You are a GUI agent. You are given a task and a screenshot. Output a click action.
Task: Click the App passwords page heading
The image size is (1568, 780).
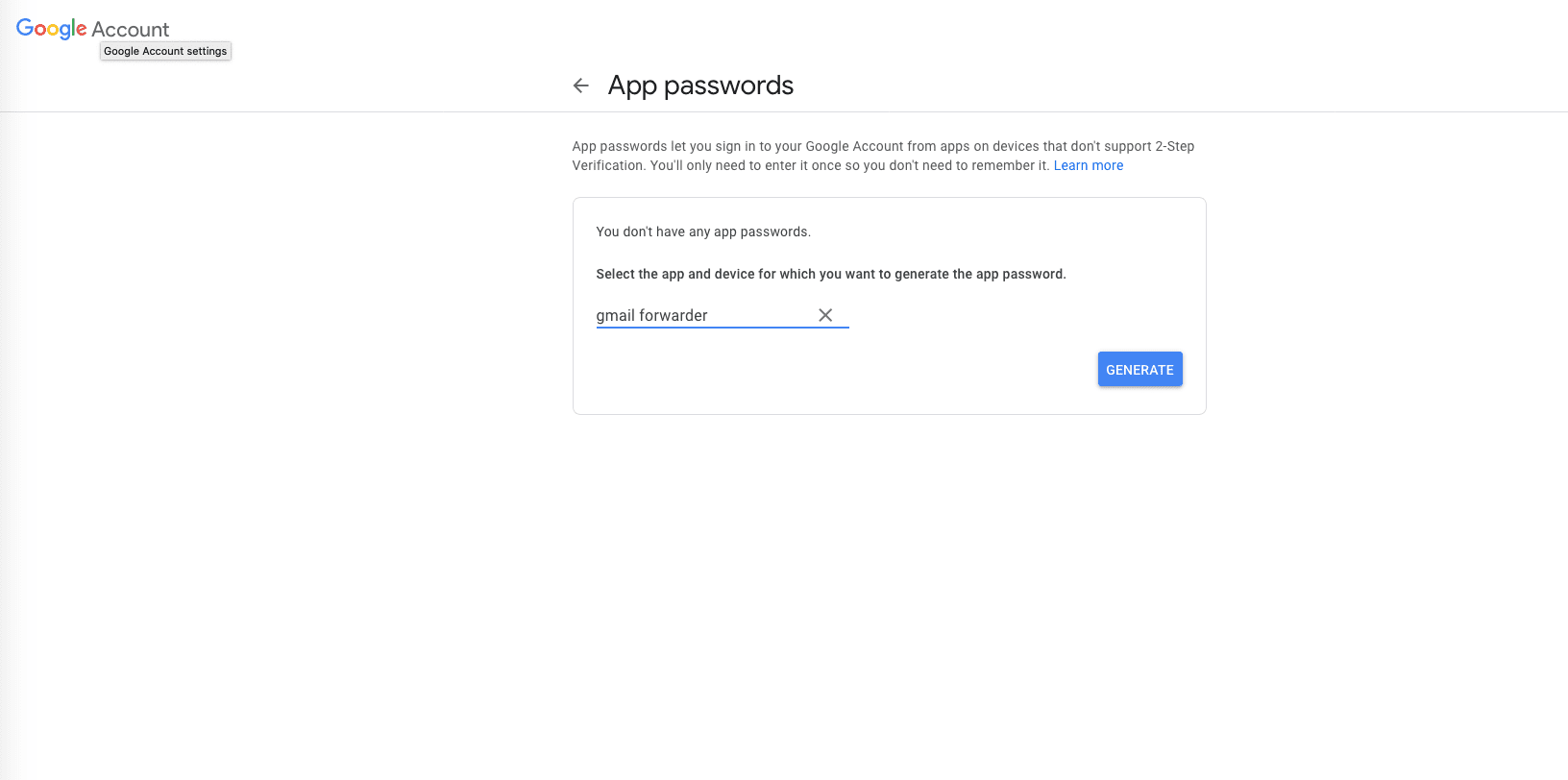[700, 85]
